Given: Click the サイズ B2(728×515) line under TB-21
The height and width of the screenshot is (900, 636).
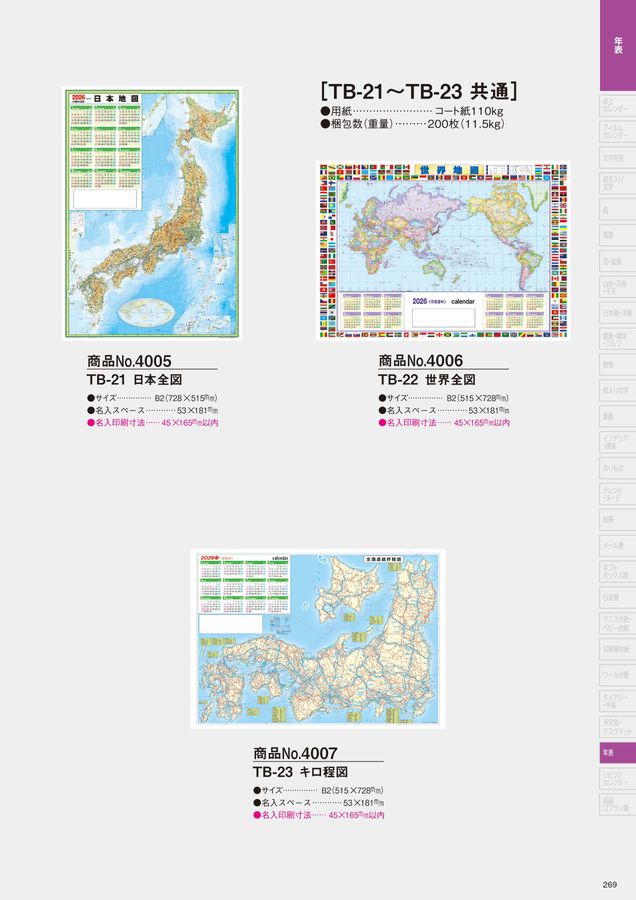Looking at the screenshot, I should 152,398.
